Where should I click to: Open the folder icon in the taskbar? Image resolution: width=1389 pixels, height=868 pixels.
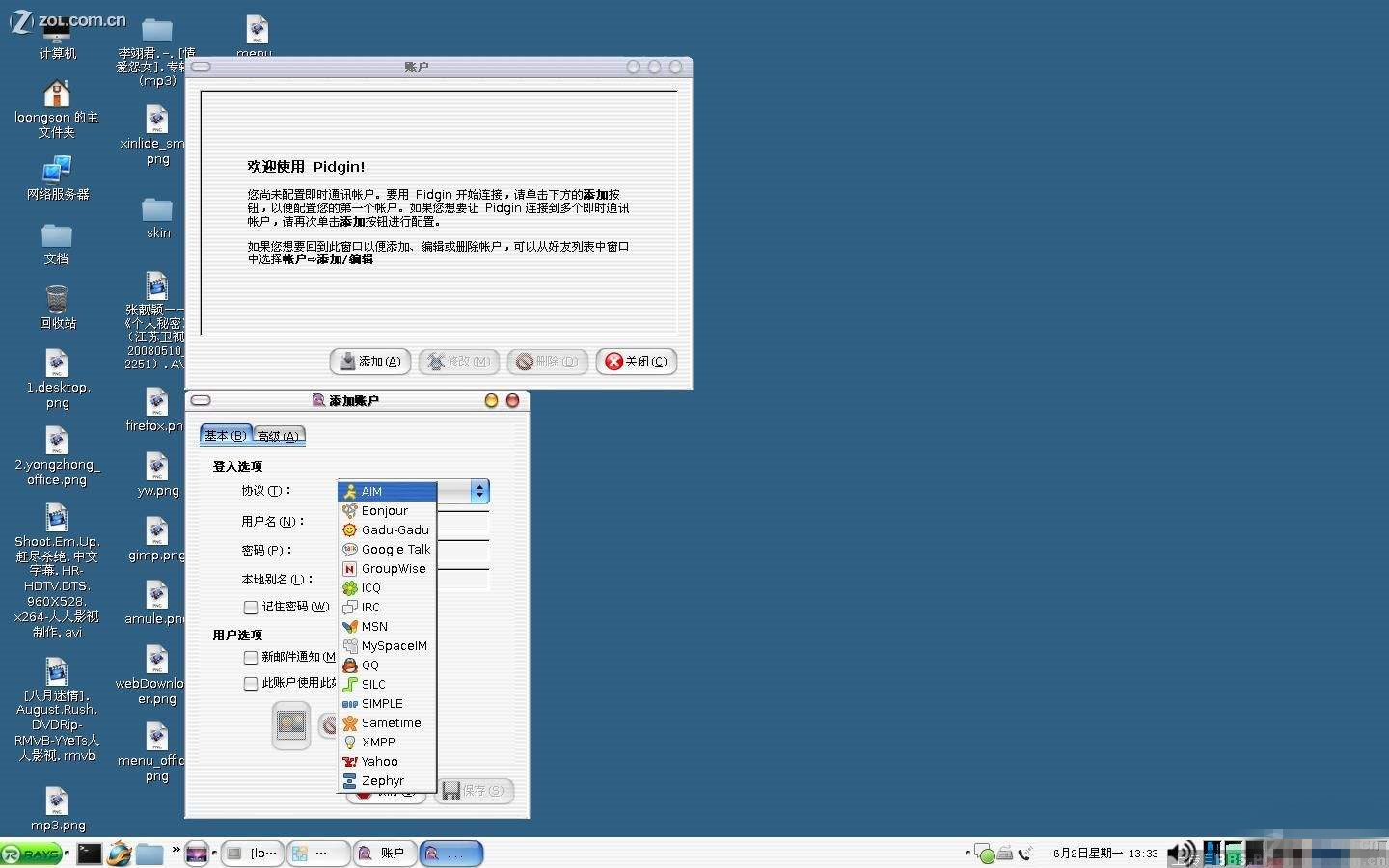150,854
